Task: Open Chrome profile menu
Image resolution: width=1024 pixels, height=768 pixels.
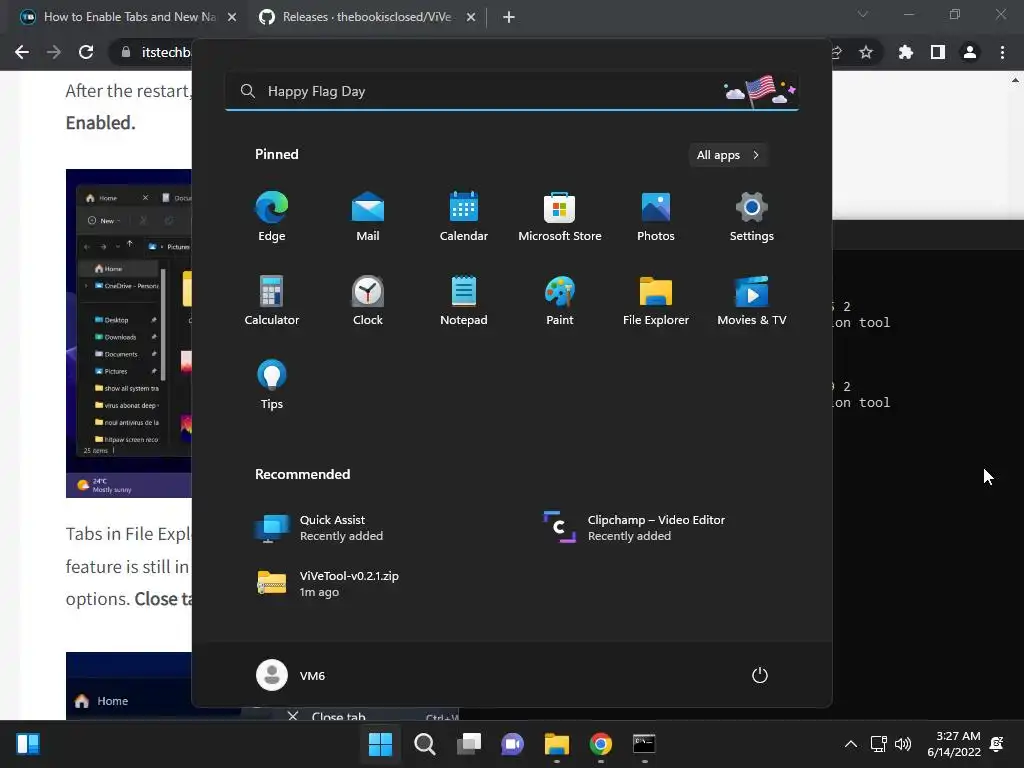Action: coord(970,52)
